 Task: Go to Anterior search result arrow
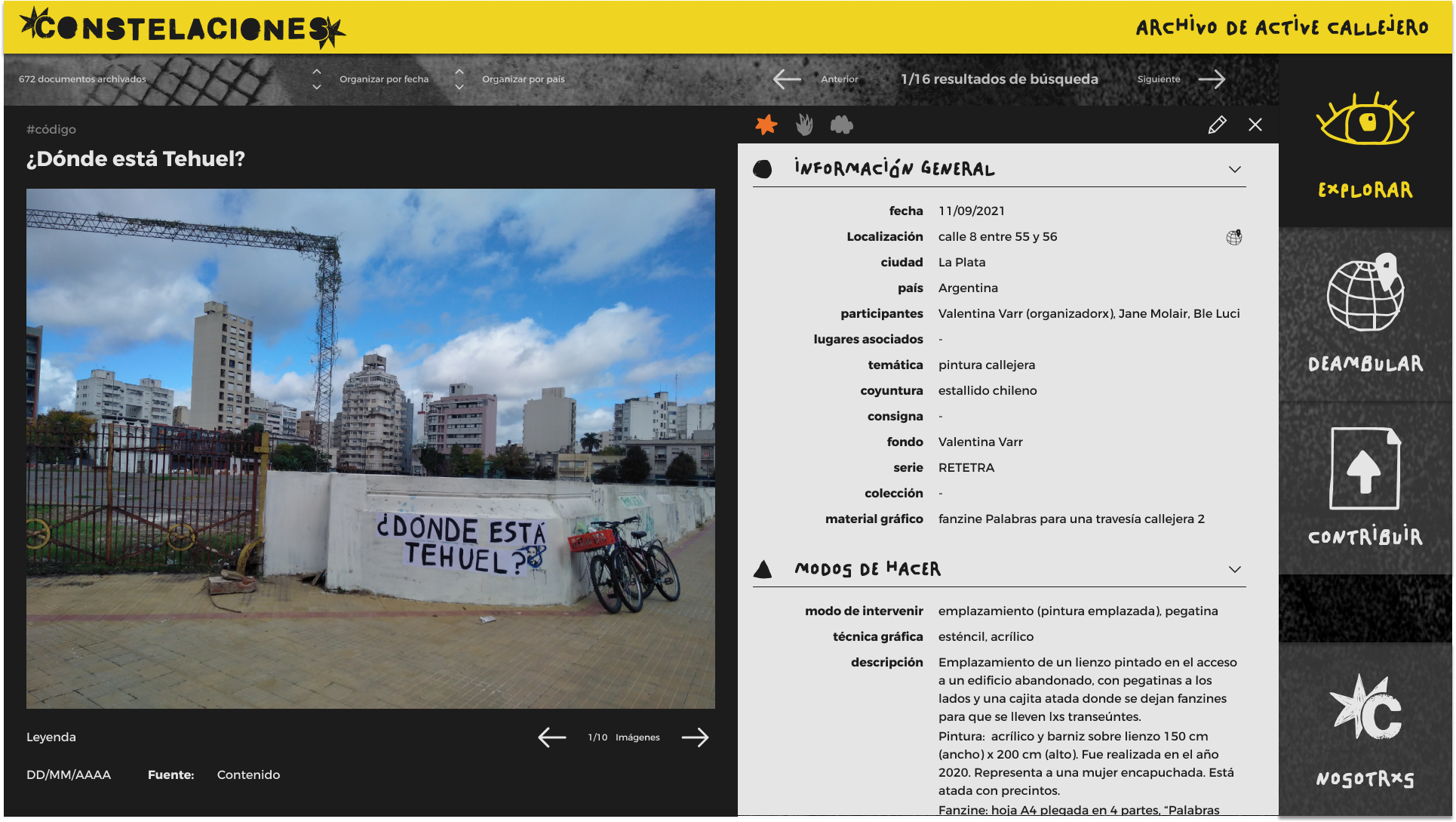click(x=787, y=79)
